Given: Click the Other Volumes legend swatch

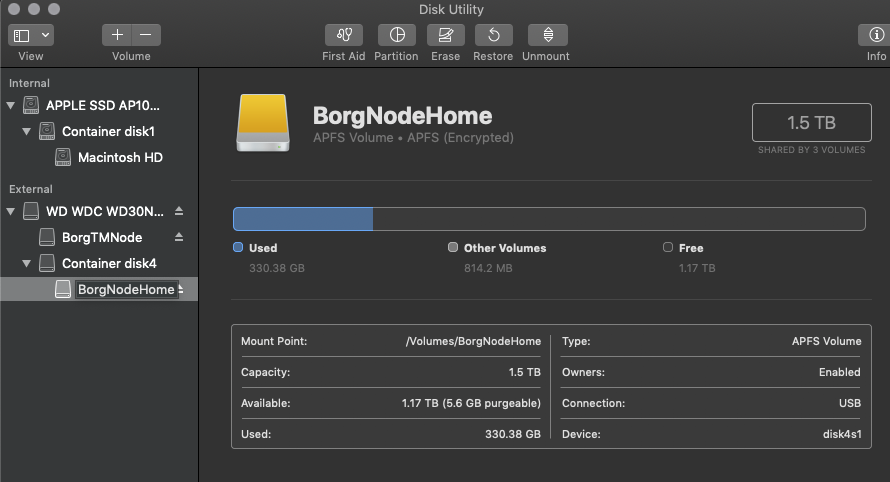Looking at the screenshot, I should point(452,247).
